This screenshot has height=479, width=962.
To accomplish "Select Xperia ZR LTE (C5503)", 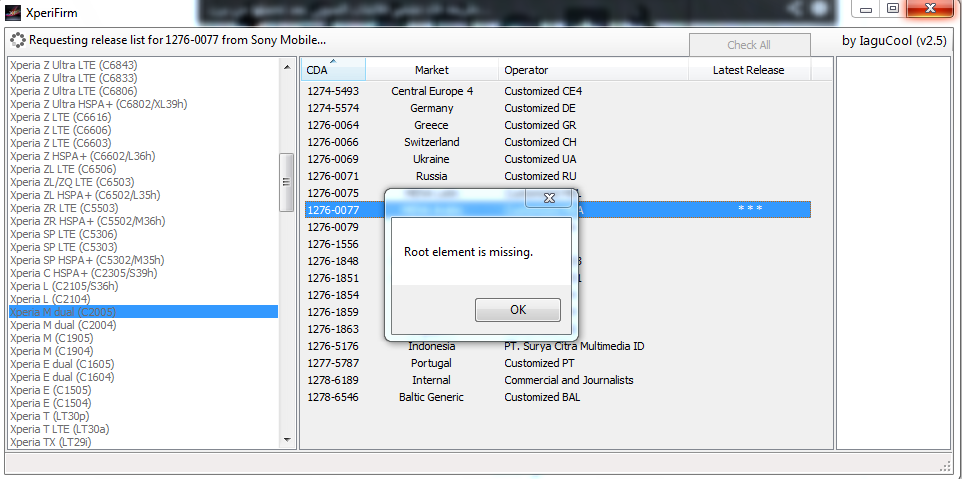I will tap(144, 208).
